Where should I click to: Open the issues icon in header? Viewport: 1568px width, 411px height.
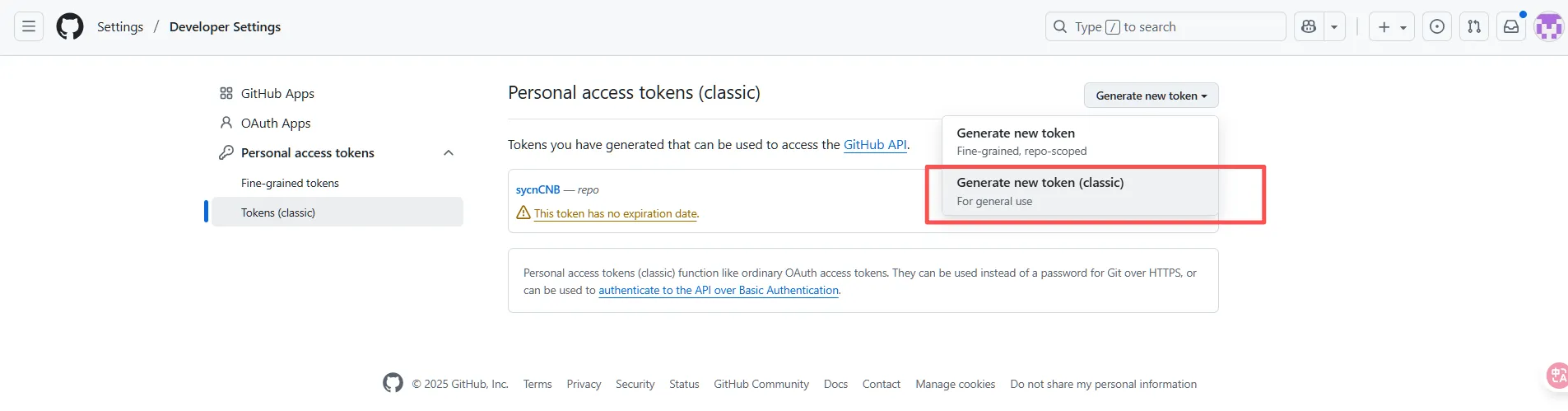1437,27
